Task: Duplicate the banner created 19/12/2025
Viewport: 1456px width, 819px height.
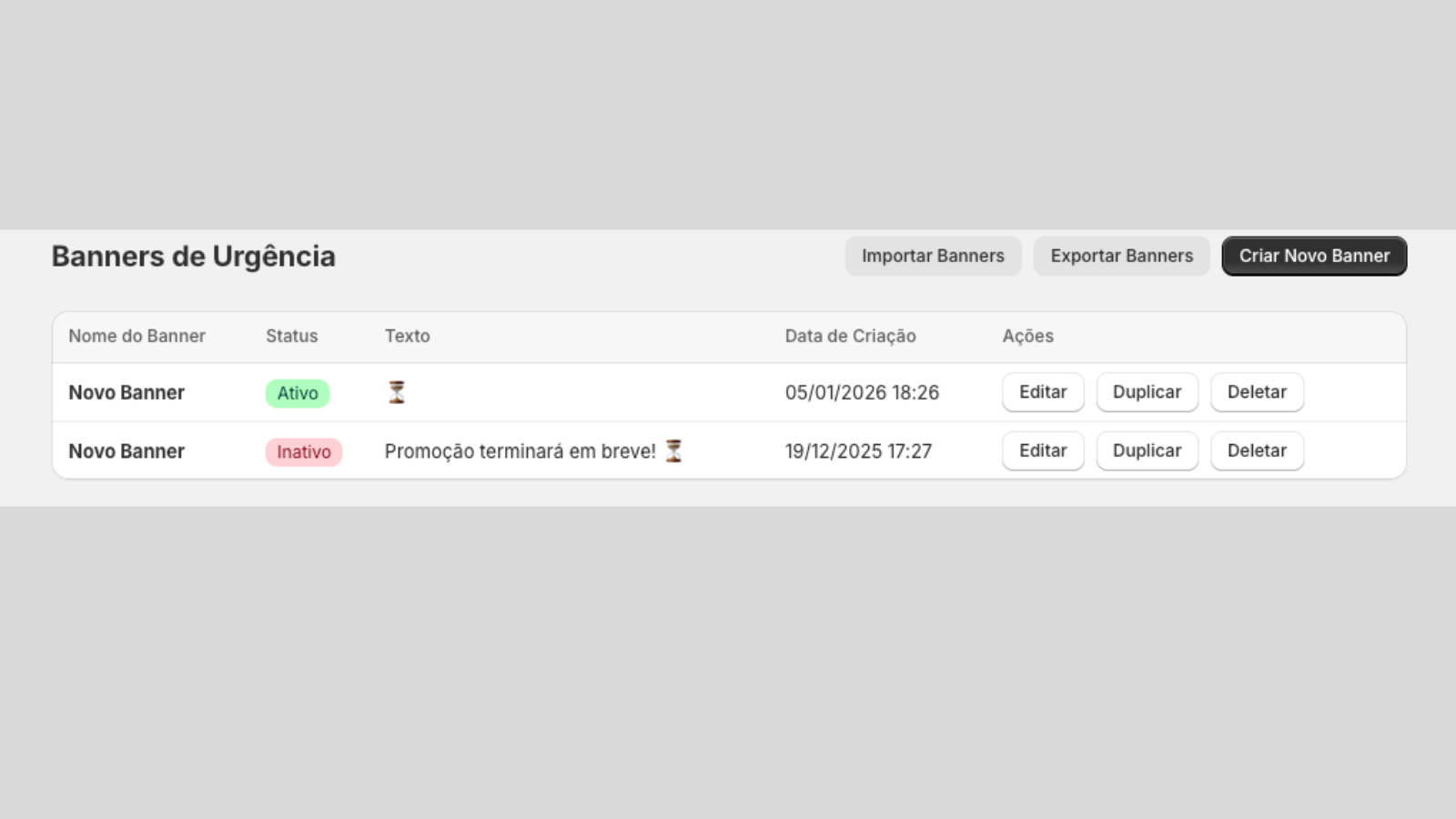Action: pos(1147,450)
